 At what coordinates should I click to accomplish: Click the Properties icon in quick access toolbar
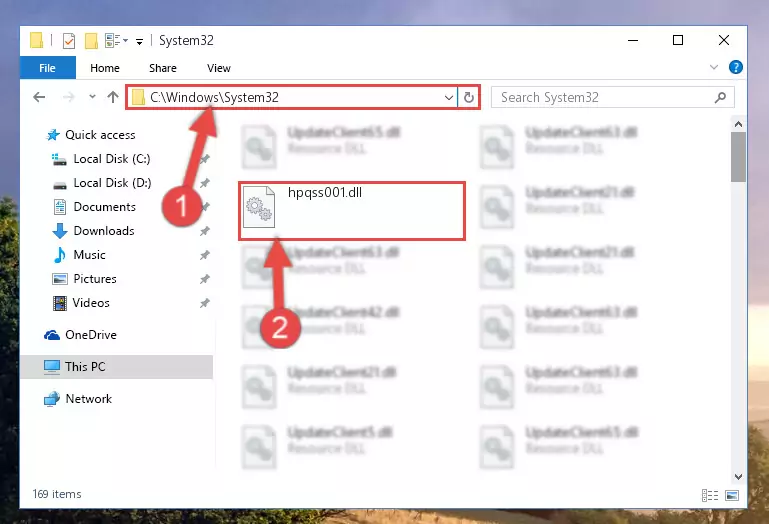pyautogui.click(x=69, y=41)
